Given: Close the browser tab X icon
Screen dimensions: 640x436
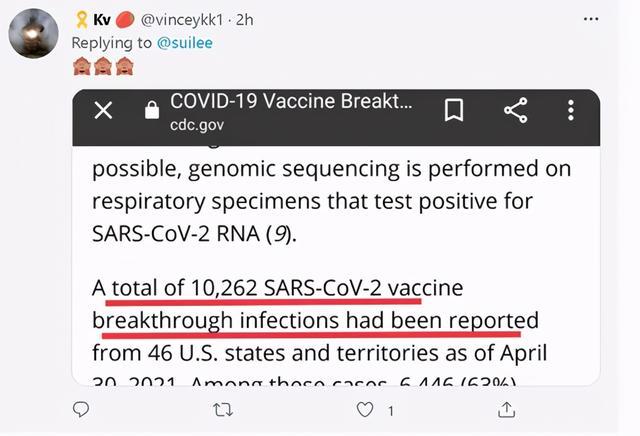Looking at the screenshot, I should click(103, 111).
